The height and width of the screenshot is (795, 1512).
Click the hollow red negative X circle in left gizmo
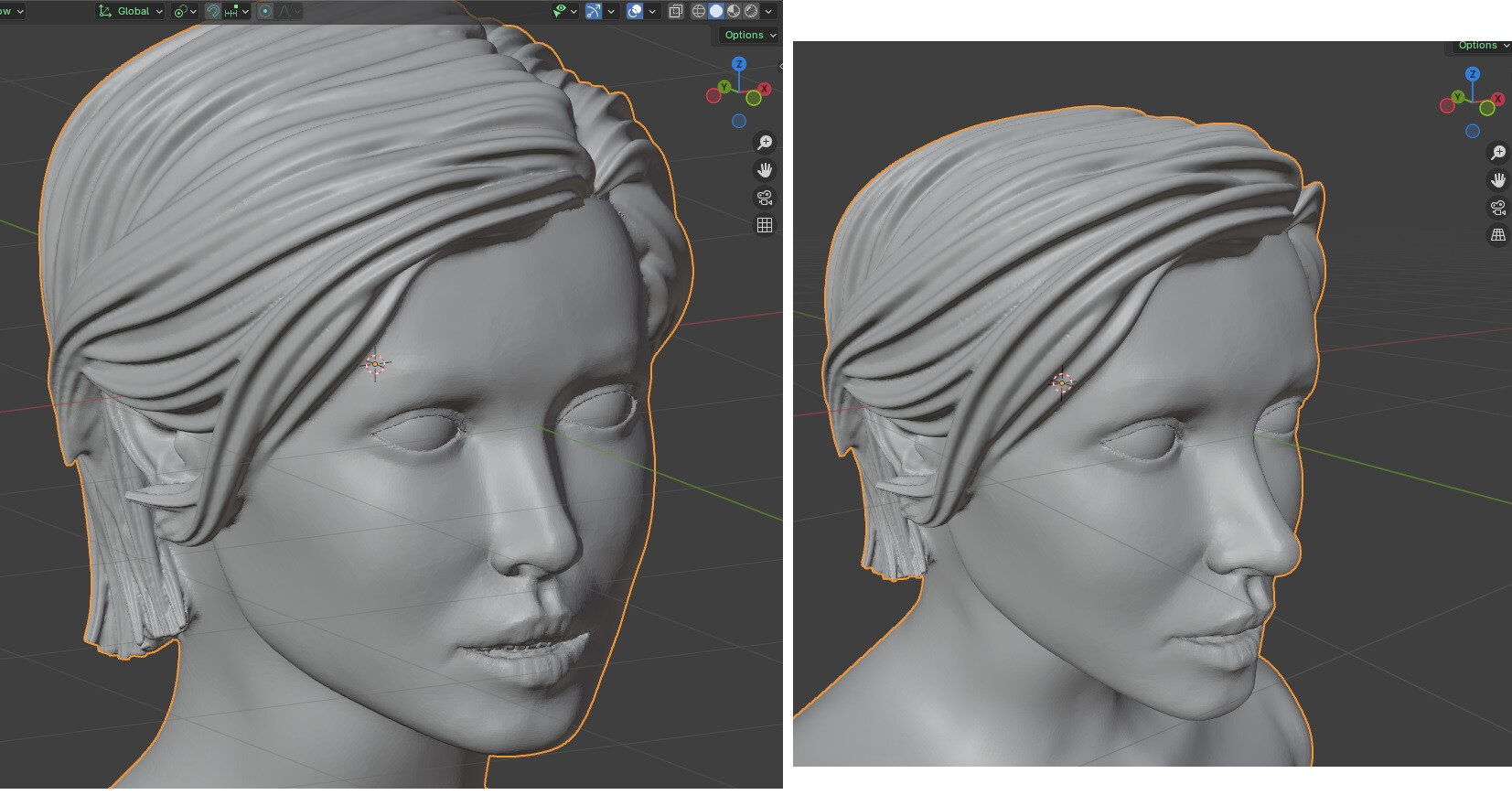[713, 95]
